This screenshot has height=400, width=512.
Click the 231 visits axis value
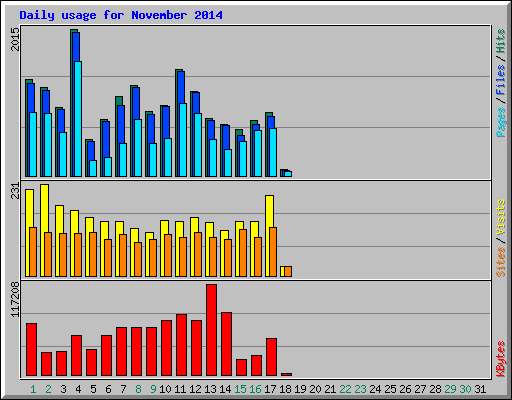15,191
